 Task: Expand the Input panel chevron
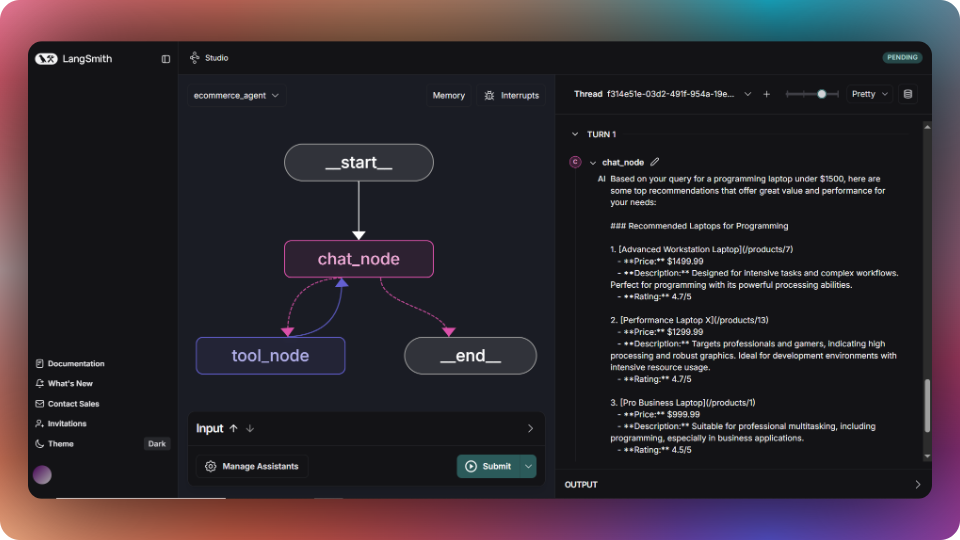[x=530, y=429]
